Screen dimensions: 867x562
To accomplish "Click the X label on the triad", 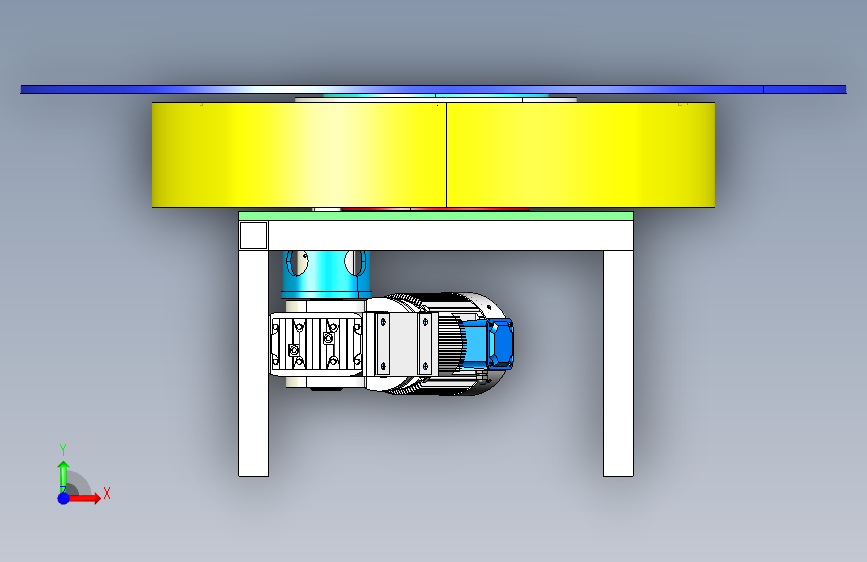I will (107, 493).
